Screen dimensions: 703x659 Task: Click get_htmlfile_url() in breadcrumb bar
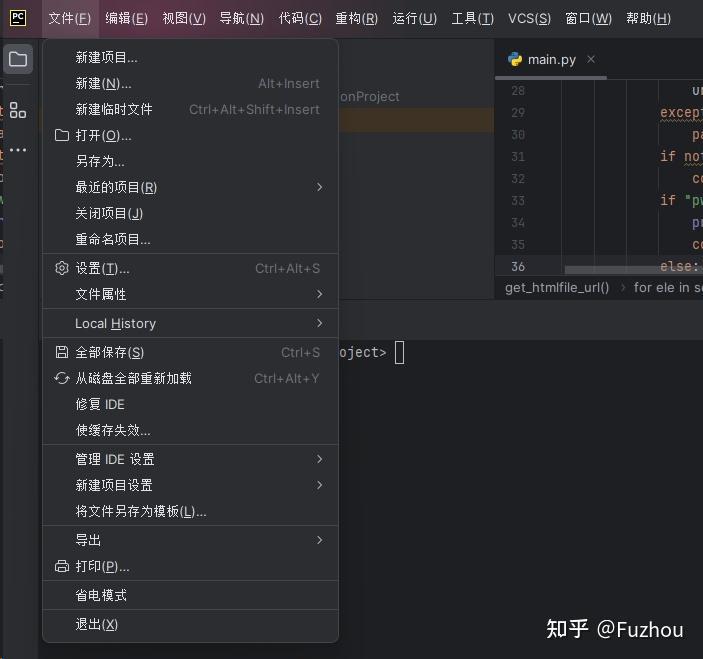point(557,287)
